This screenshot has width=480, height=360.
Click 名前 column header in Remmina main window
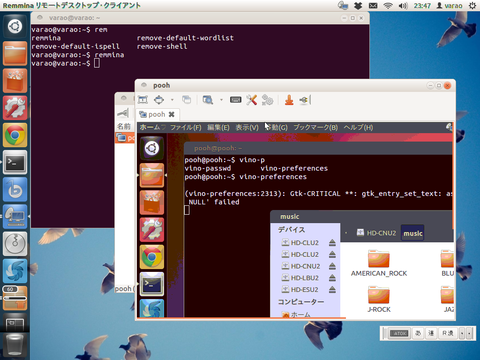pos(124,127)
